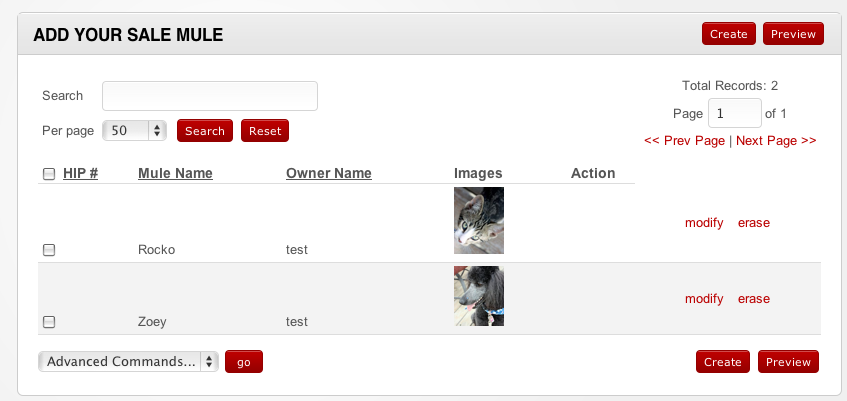This screenshot has height=401, width=847.
Task: Click erase link for Rocko
Action: 754,223
